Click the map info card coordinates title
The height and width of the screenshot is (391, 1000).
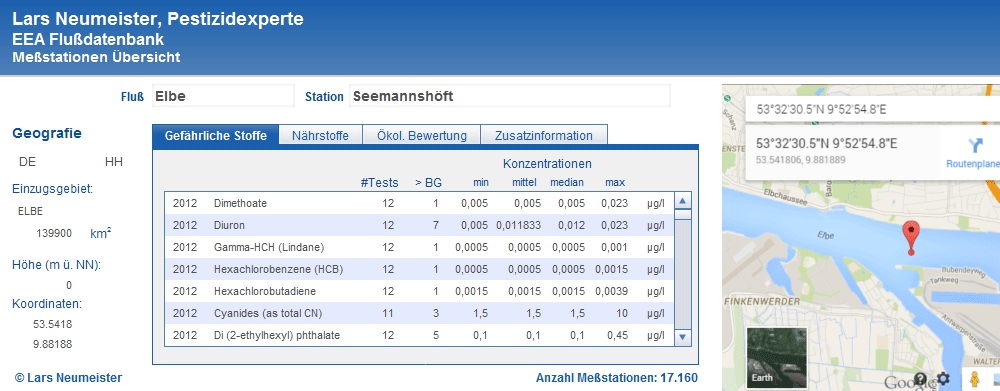(827, 144)
